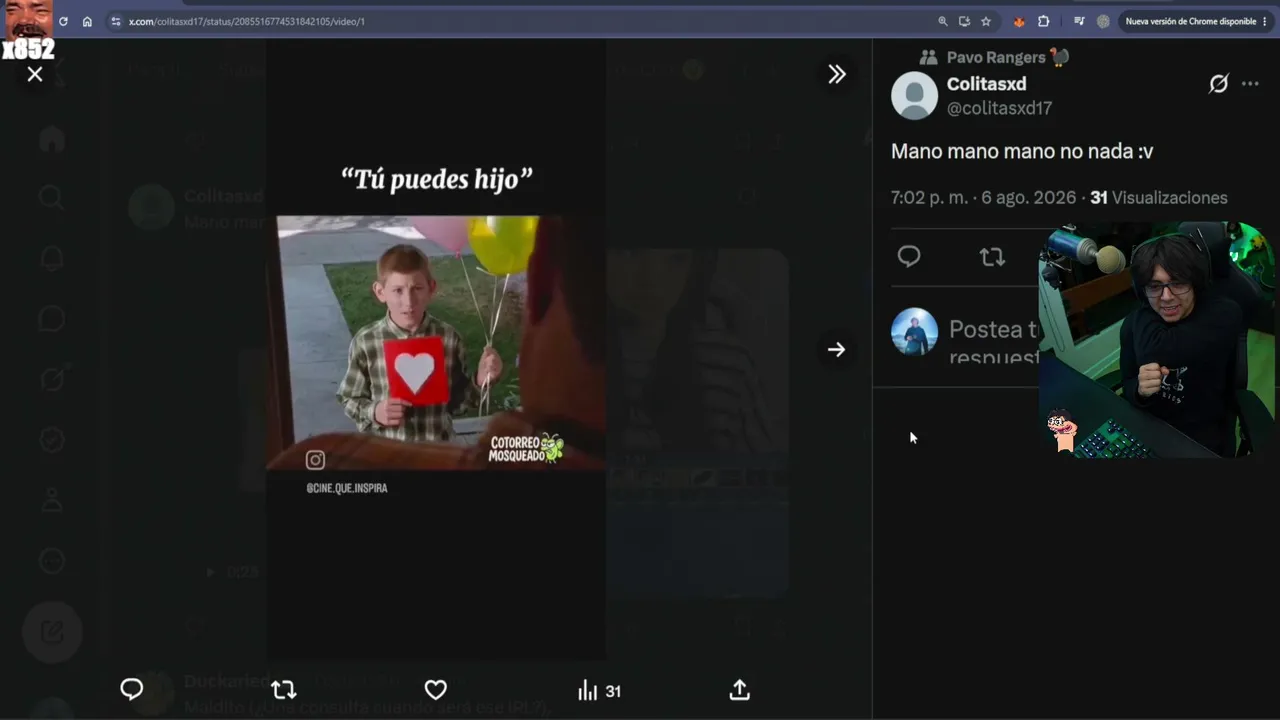Collapse the tweet side panel with double chevron
This screenshot has height=720, width=1280.
(837, 74)
